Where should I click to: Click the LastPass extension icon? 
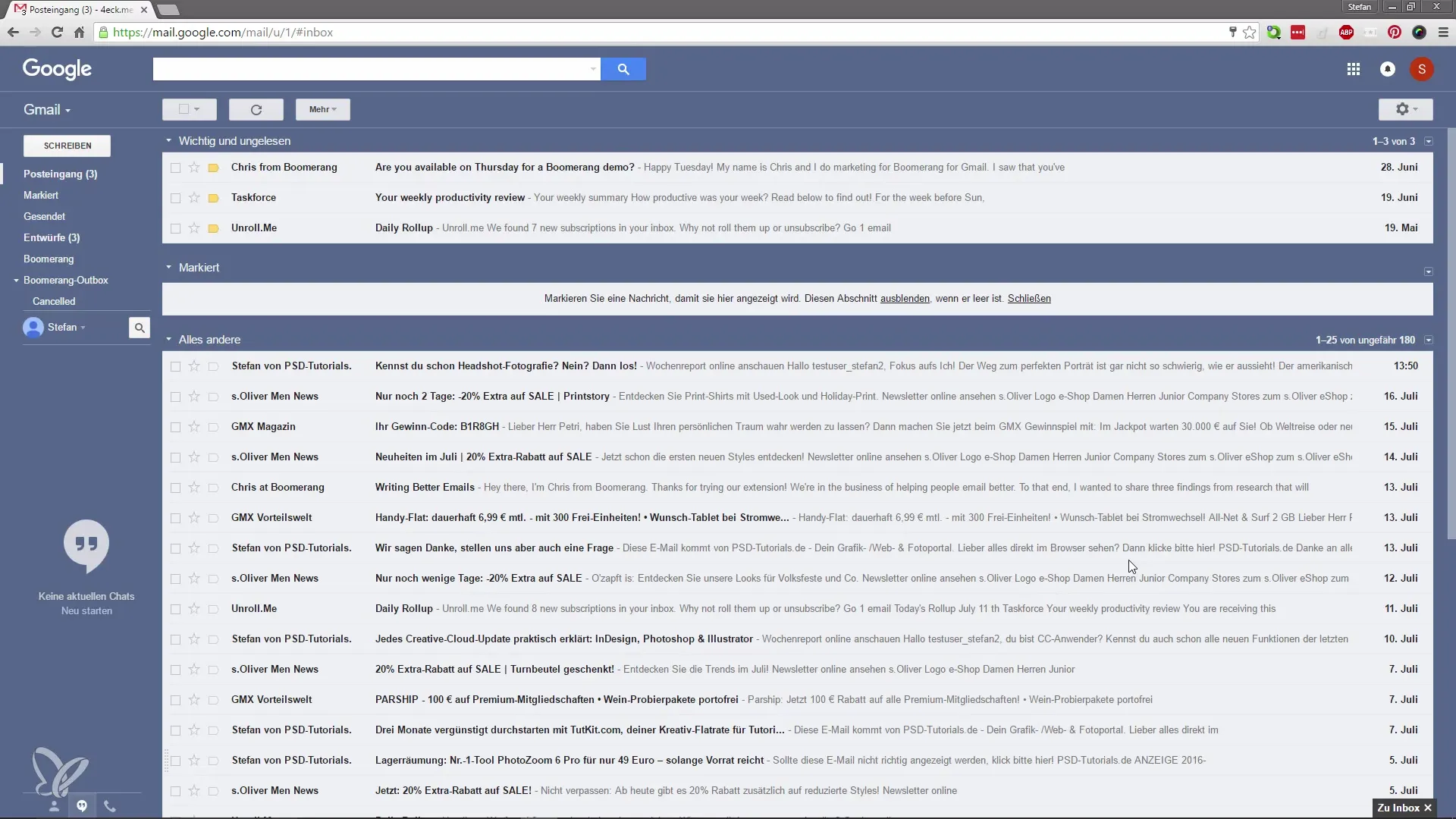[1298, 33]
